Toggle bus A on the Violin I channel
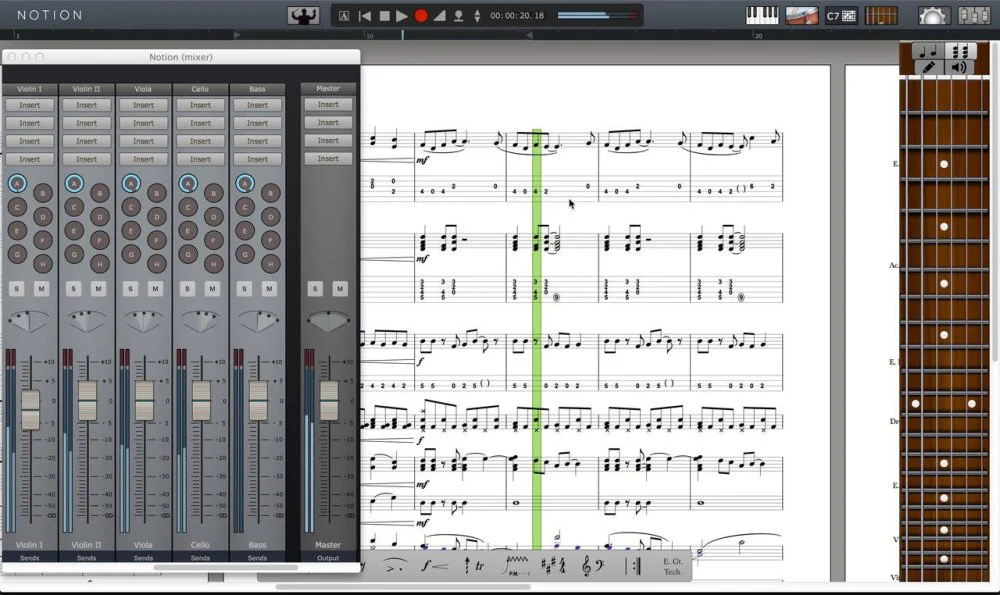Viewport: 1000px width, 595px height. tap(17, 184)
